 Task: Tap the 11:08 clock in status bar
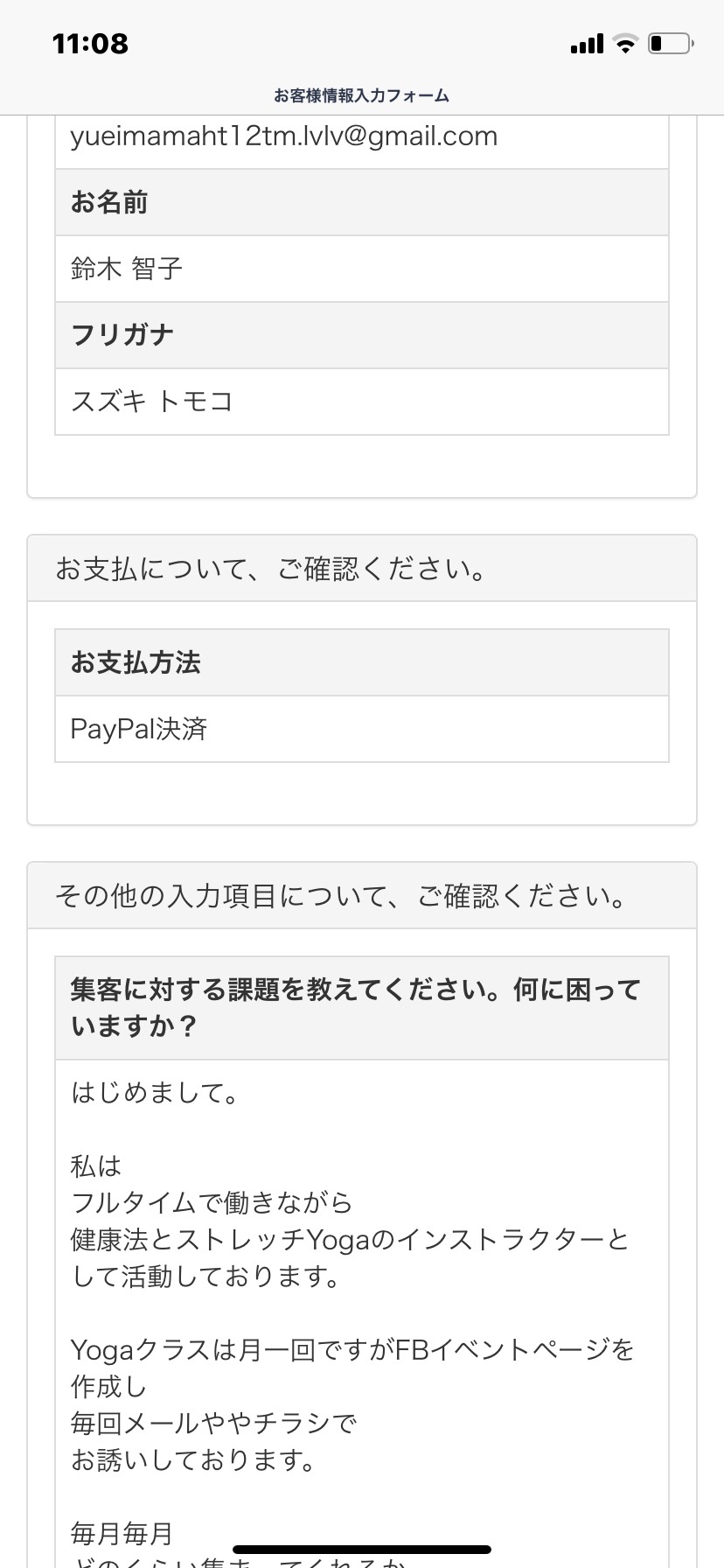(90, 44)
